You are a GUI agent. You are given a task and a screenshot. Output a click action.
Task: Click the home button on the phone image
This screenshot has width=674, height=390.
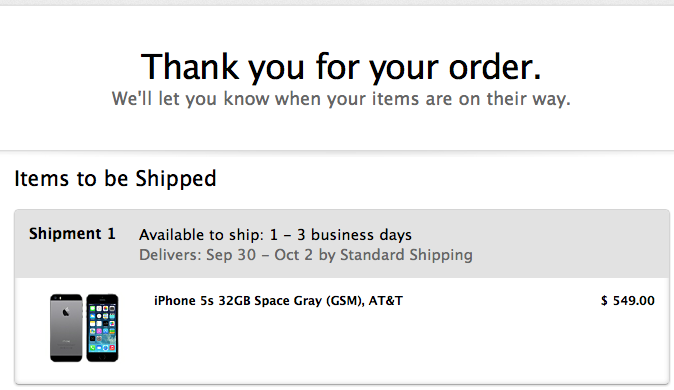[x=102, y=357]
